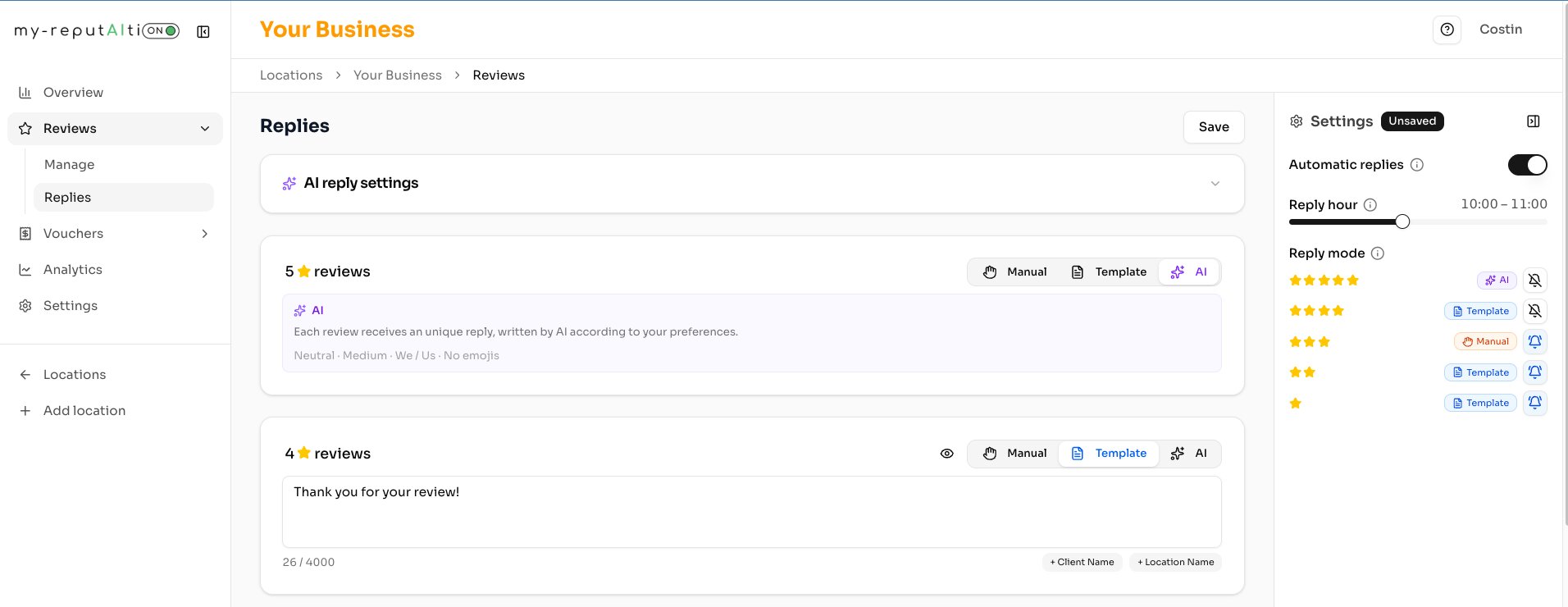Click the Reply hour slider track

[1418, 221]
